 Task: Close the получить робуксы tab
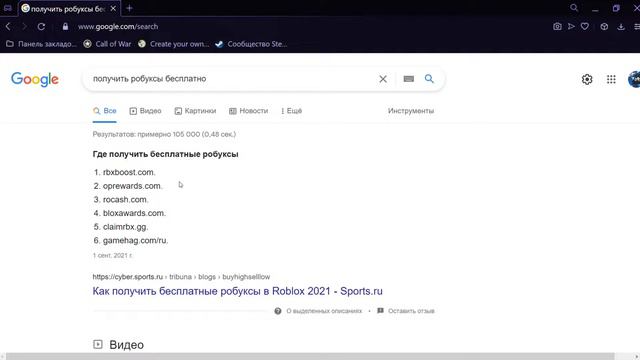click(113, 8)
